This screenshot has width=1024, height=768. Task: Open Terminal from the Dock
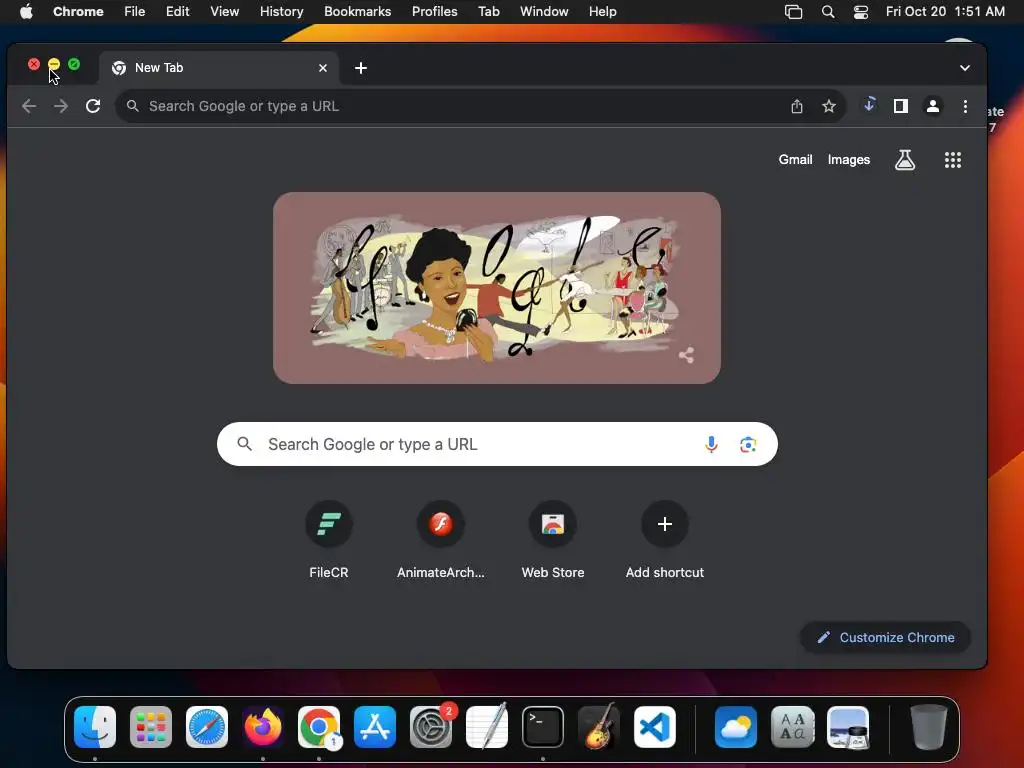[543, 727]
